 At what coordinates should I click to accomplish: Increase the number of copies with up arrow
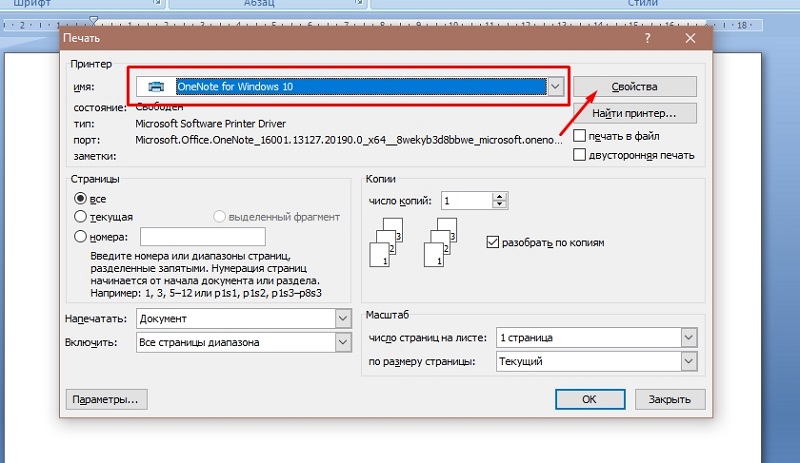(499, 196)
